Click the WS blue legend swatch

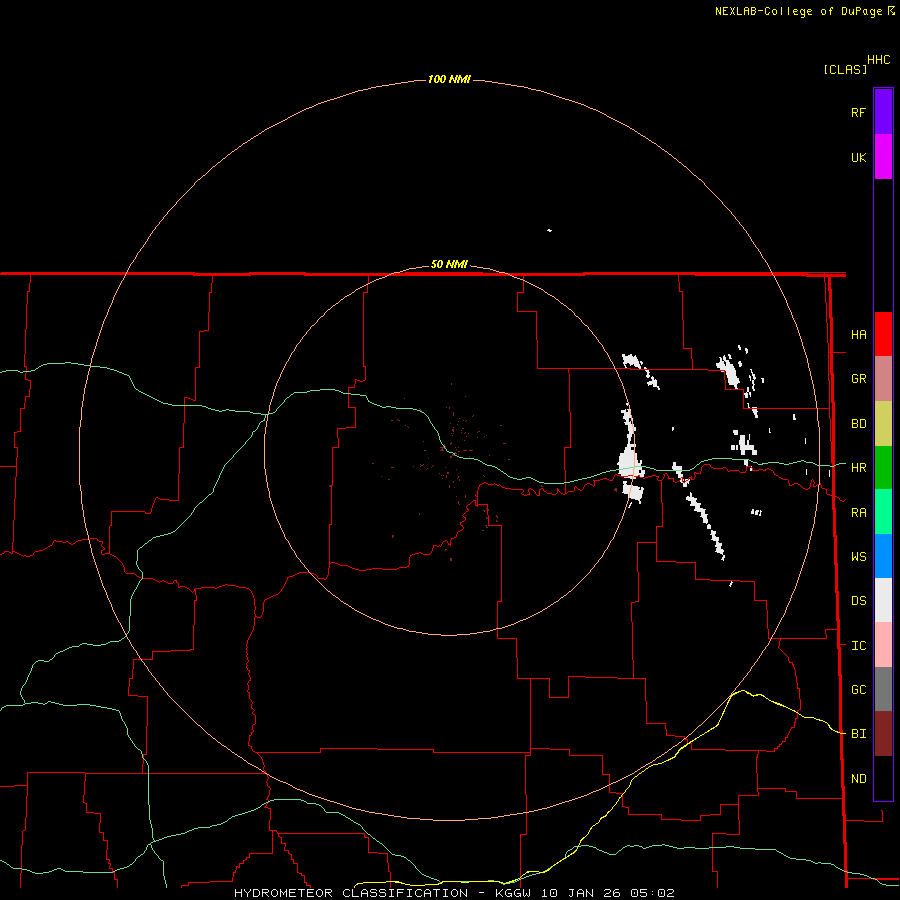click(883, 556)
